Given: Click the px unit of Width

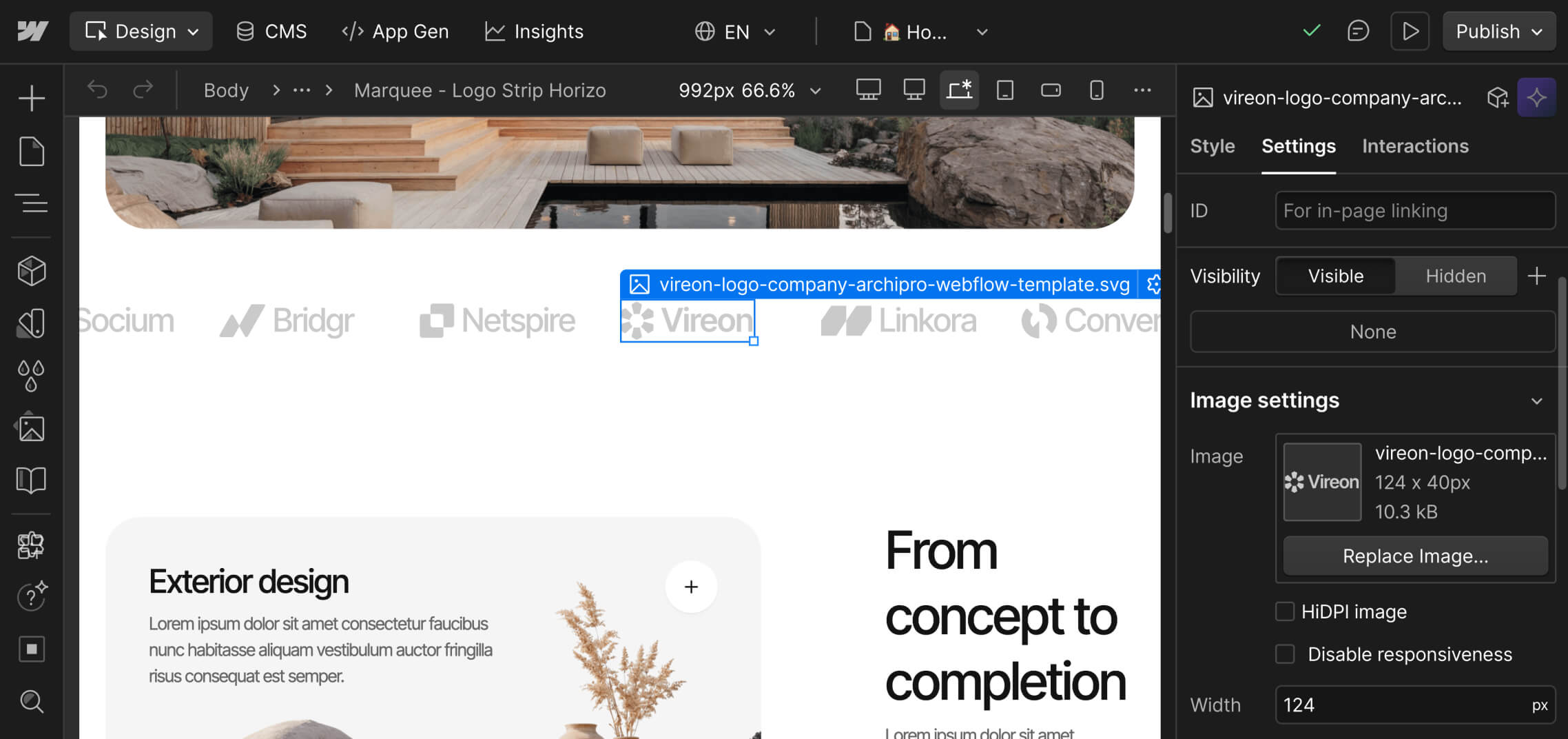Looking at the screenshot, I should [x=1539, y=705].
